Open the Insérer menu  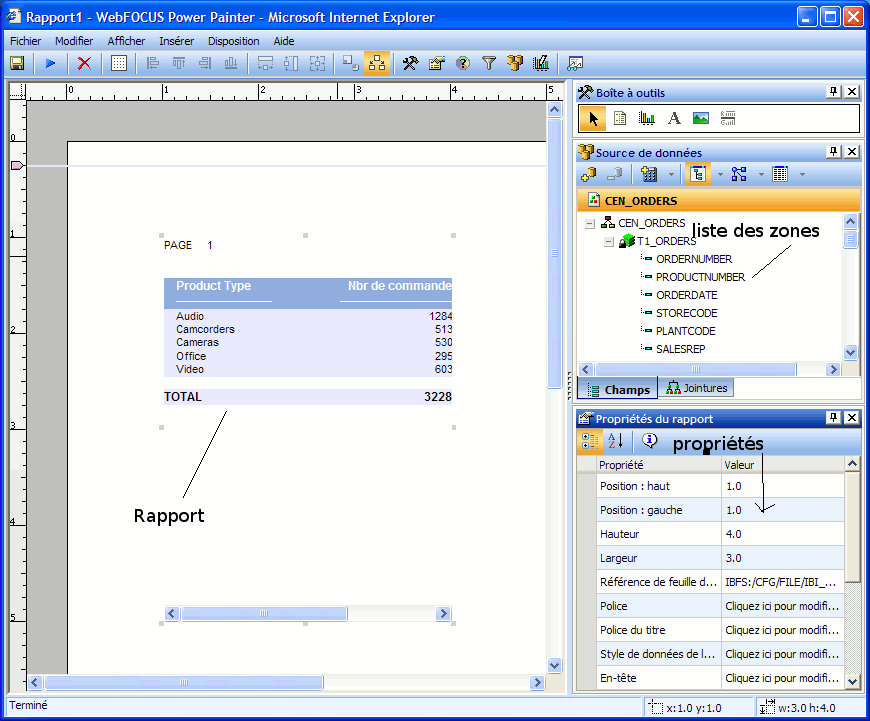[x=176, y=41]
